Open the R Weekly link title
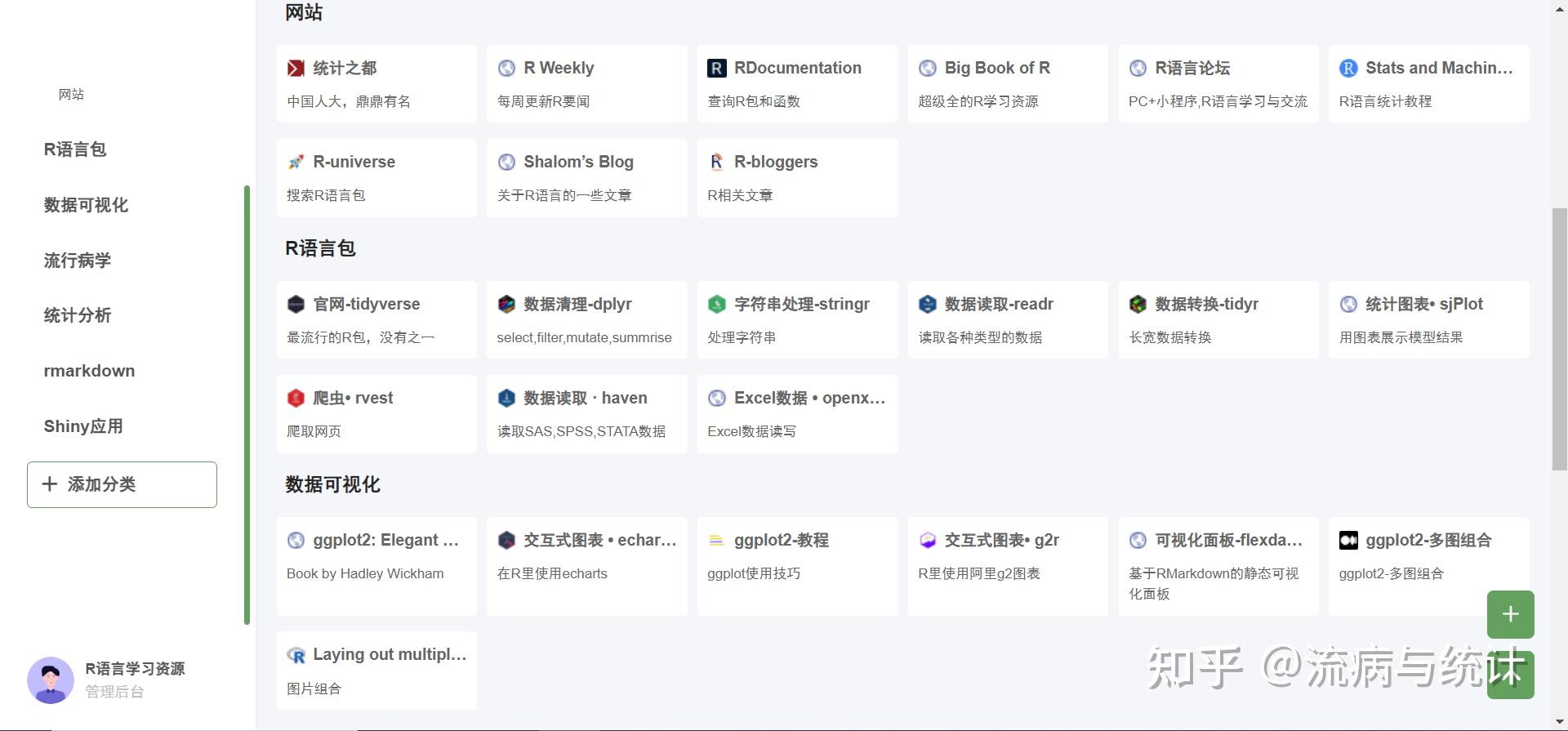This screenshot has height=731, width=1568. pyautogui.click(x=559, y=69)
